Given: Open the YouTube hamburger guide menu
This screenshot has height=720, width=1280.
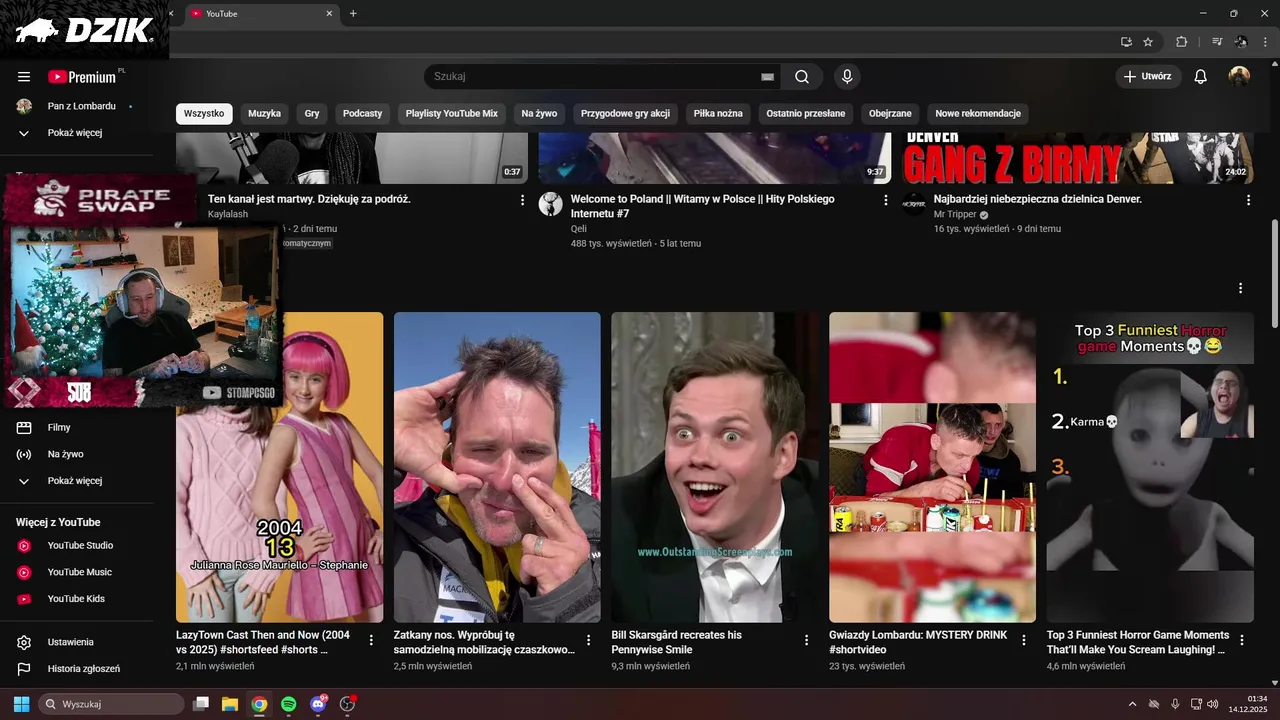Looking at the screenshot, I should tap(24, 76).
